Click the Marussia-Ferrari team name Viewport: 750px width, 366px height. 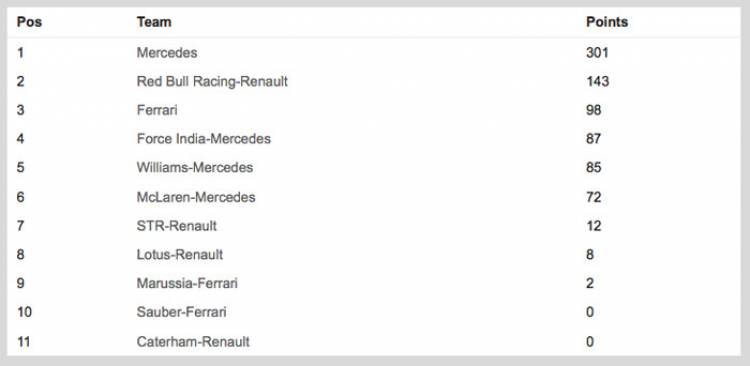point(187,283)
